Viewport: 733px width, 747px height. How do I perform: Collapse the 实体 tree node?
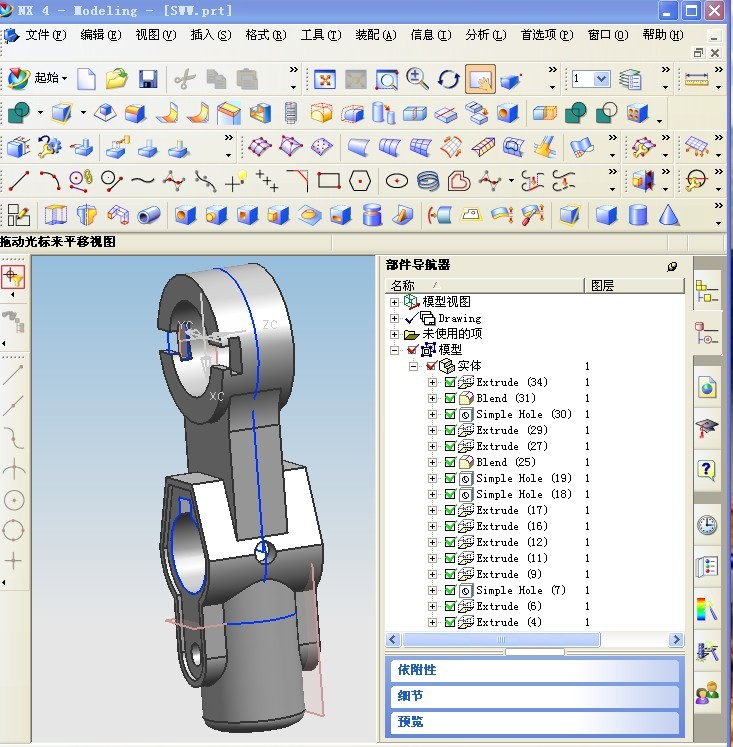(x=413, y=366)
